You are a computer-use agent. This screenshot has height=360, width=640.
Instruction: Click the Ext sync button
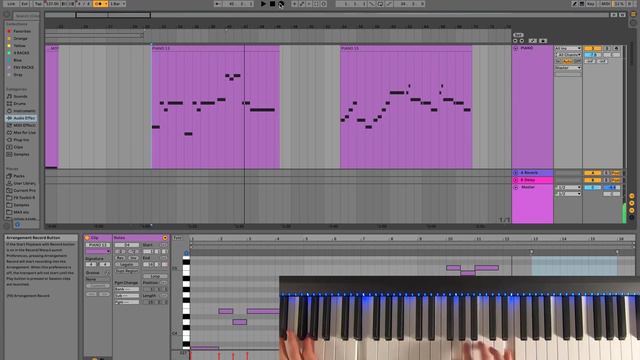[x=24, y=4]
